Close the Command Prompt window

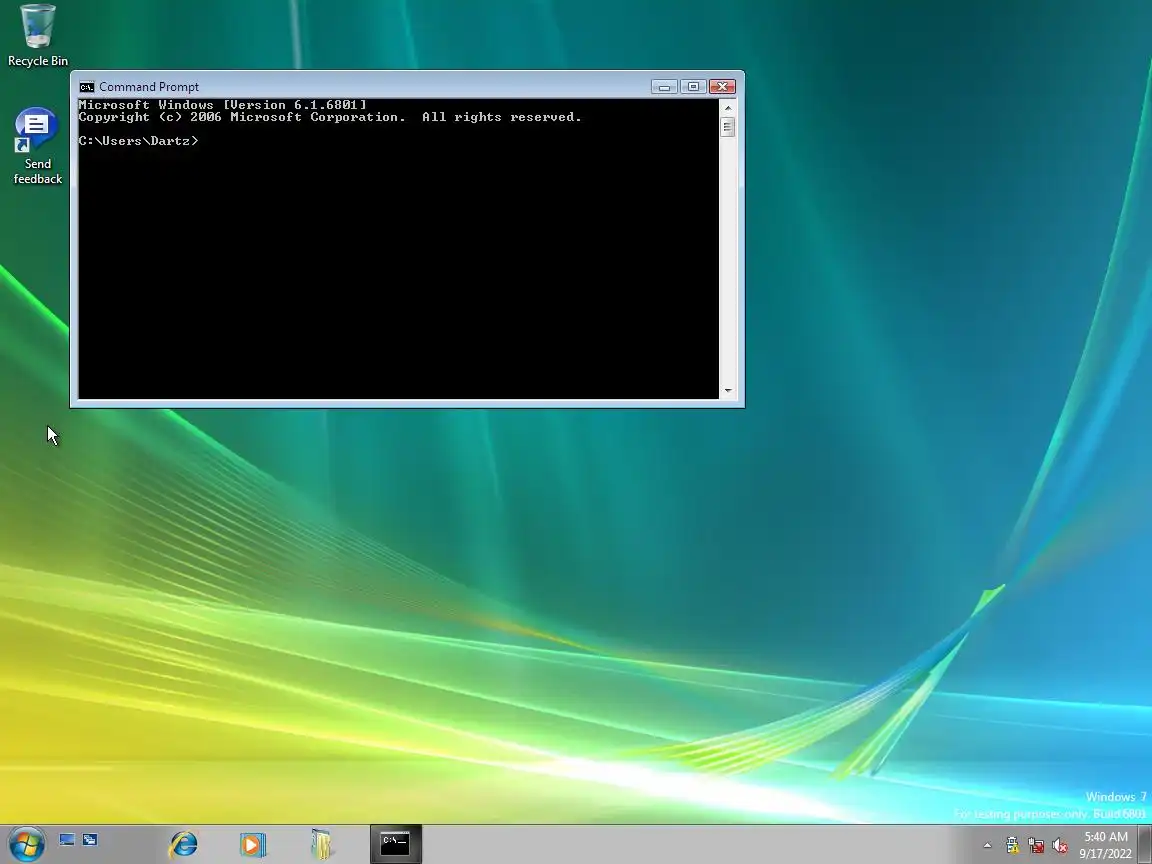point(722,87)
